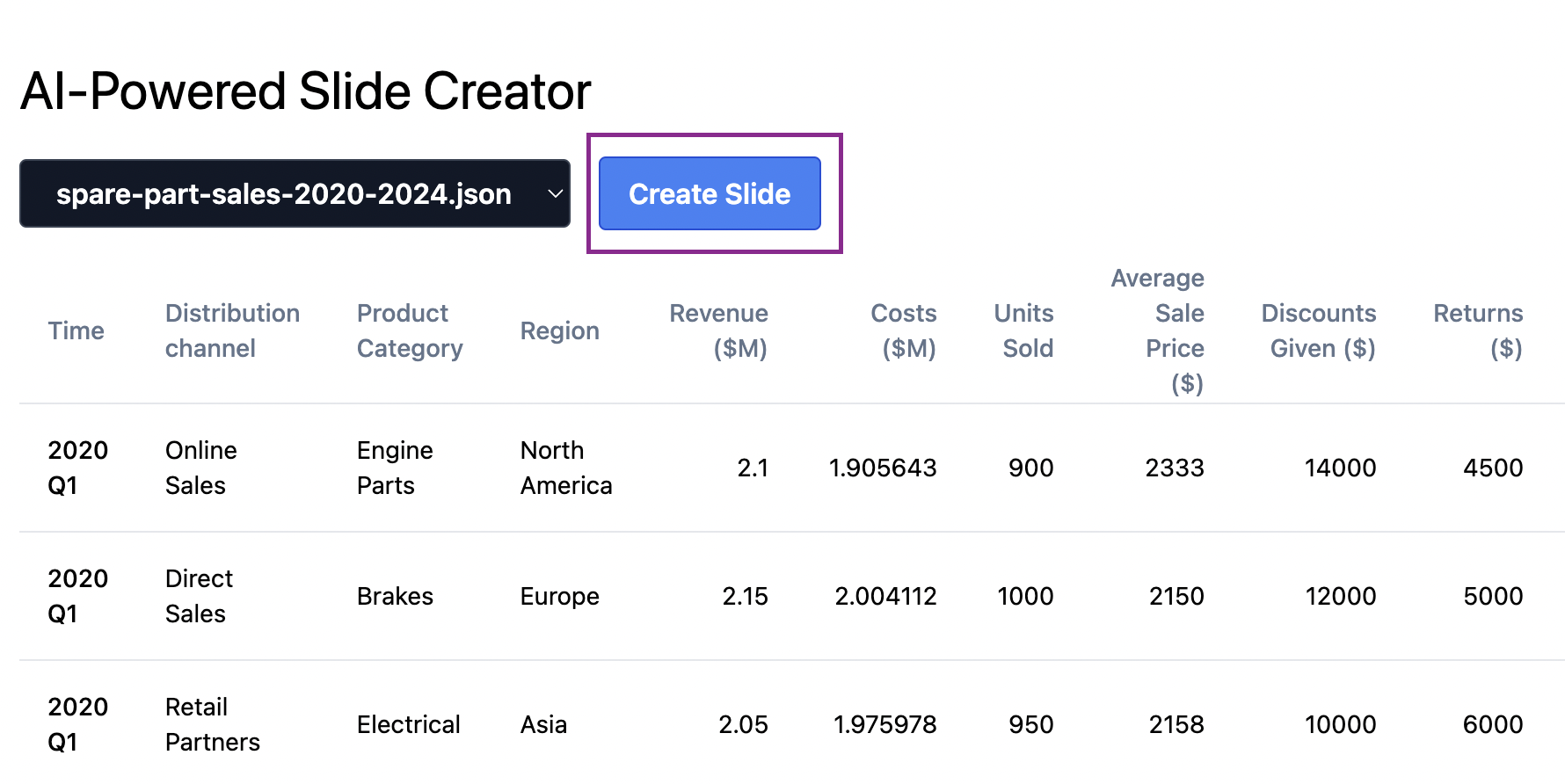Click the 1.905643 costs value
The image size is (1565, 784).
(x=883, y=468)
